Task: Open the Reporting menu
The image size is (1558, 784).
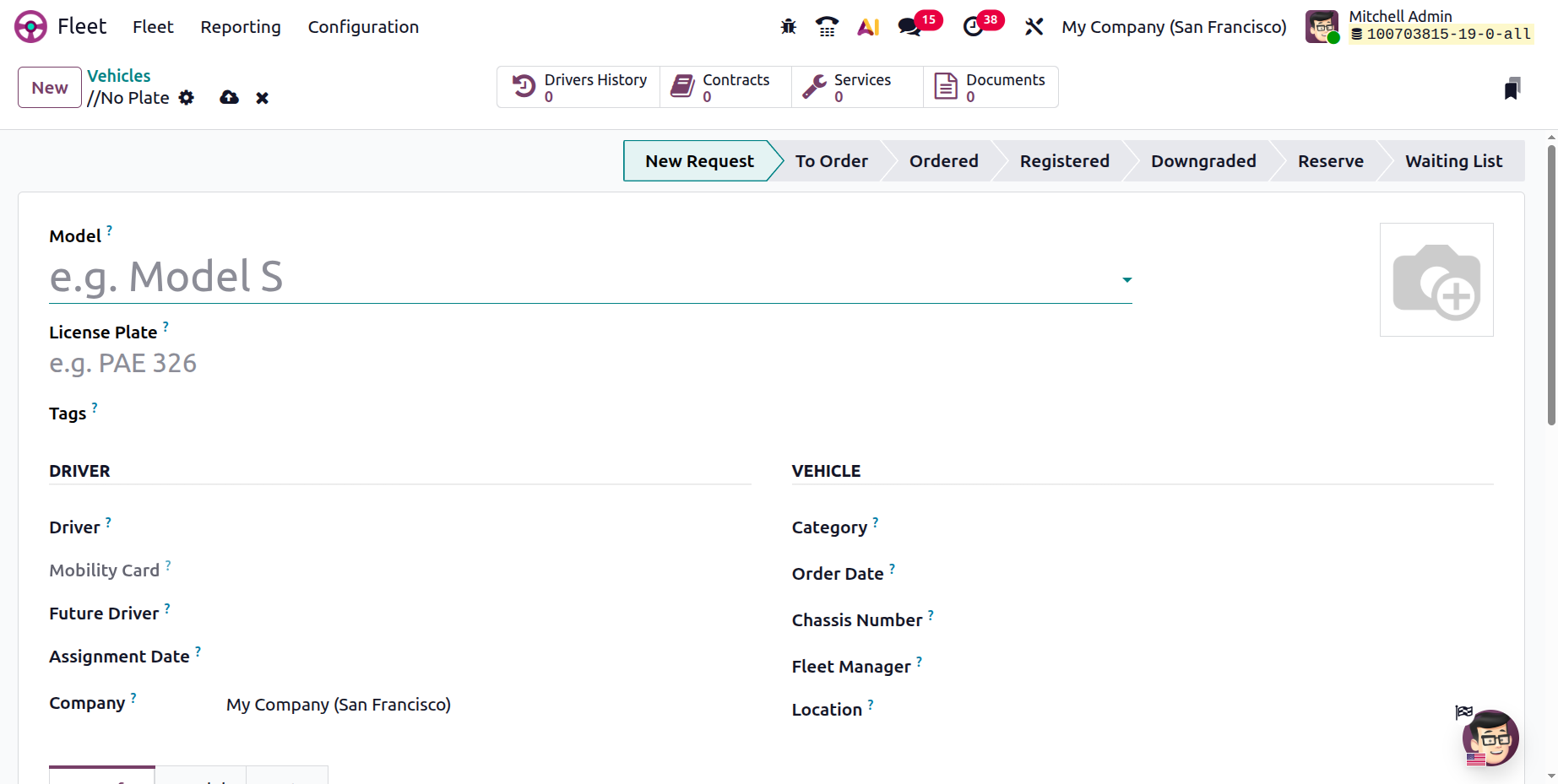Action: coord(241,27)
